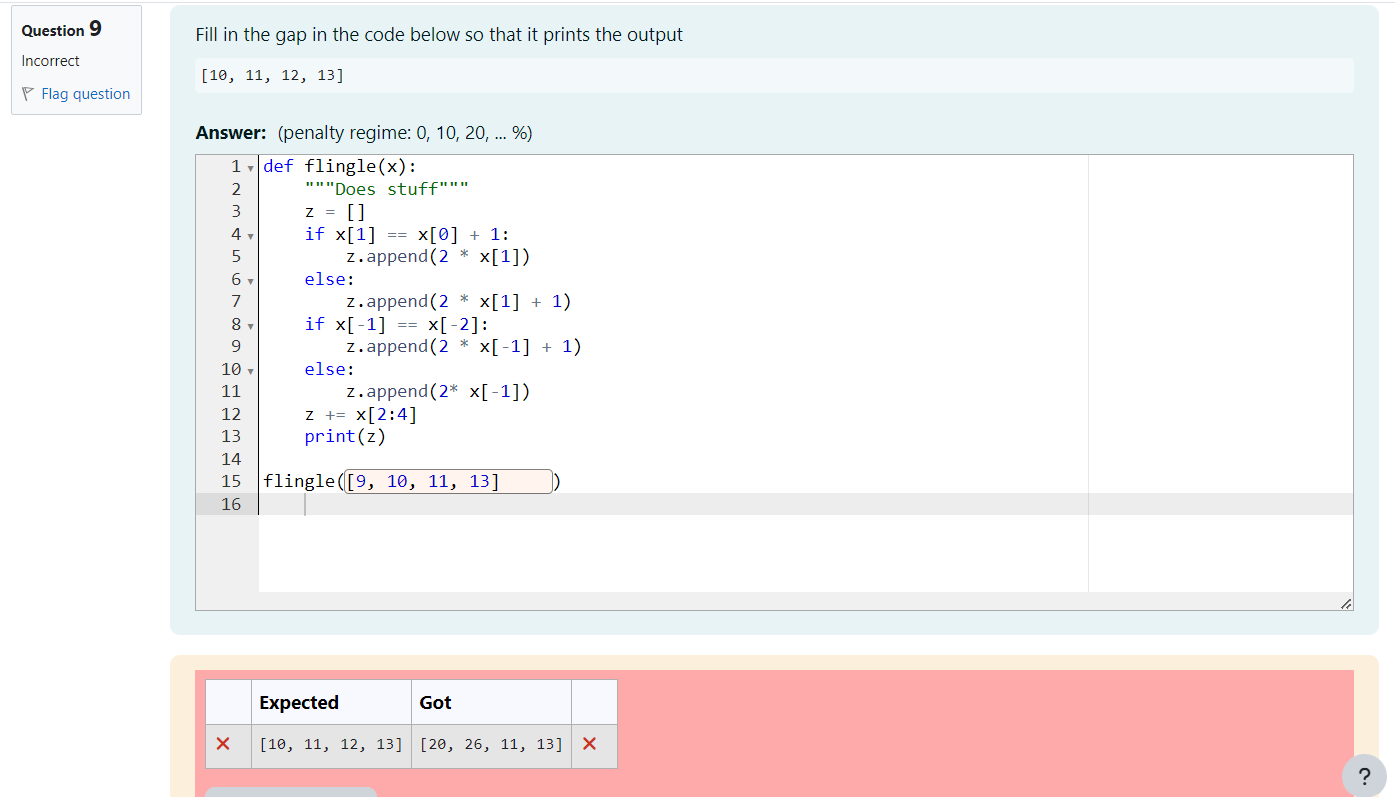Click the Got column header

pyautogui.click(x=435, y=702)
